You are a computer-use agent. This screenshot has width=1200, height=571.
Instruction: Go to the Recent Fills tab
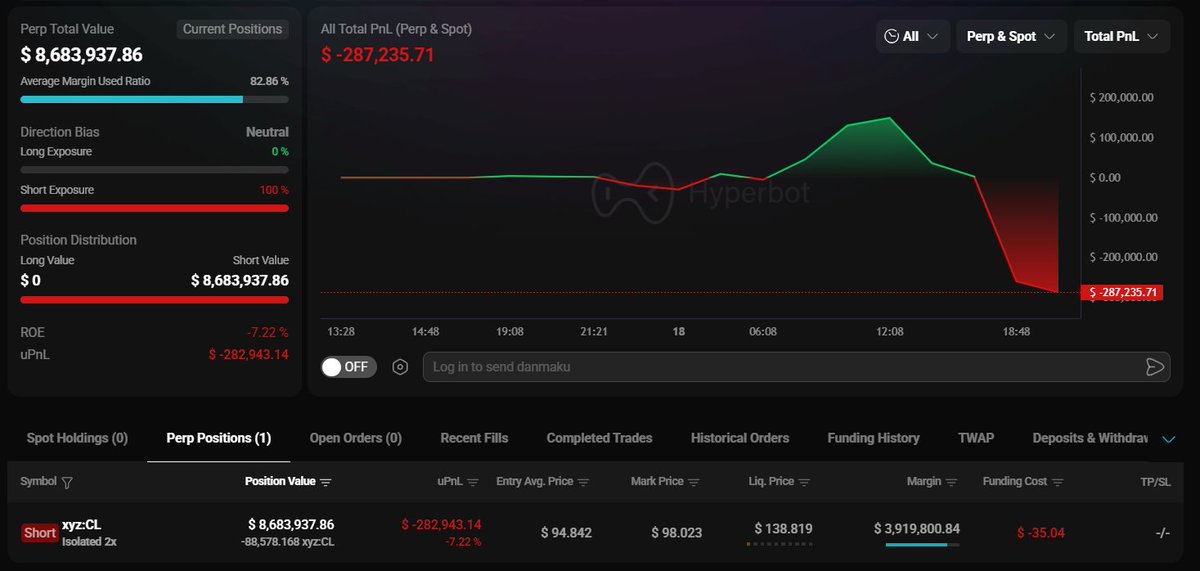click(x=474, y=438)
